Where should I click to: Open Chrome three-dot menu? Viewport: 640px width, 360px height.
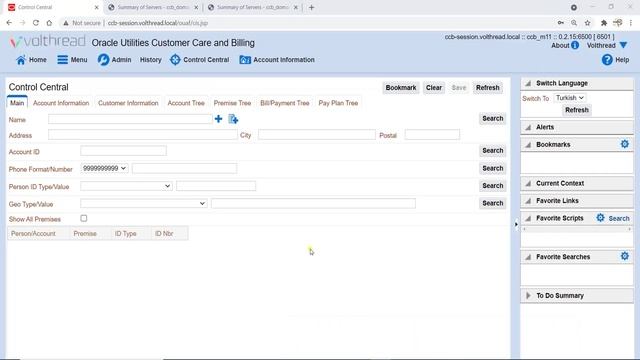631,23
